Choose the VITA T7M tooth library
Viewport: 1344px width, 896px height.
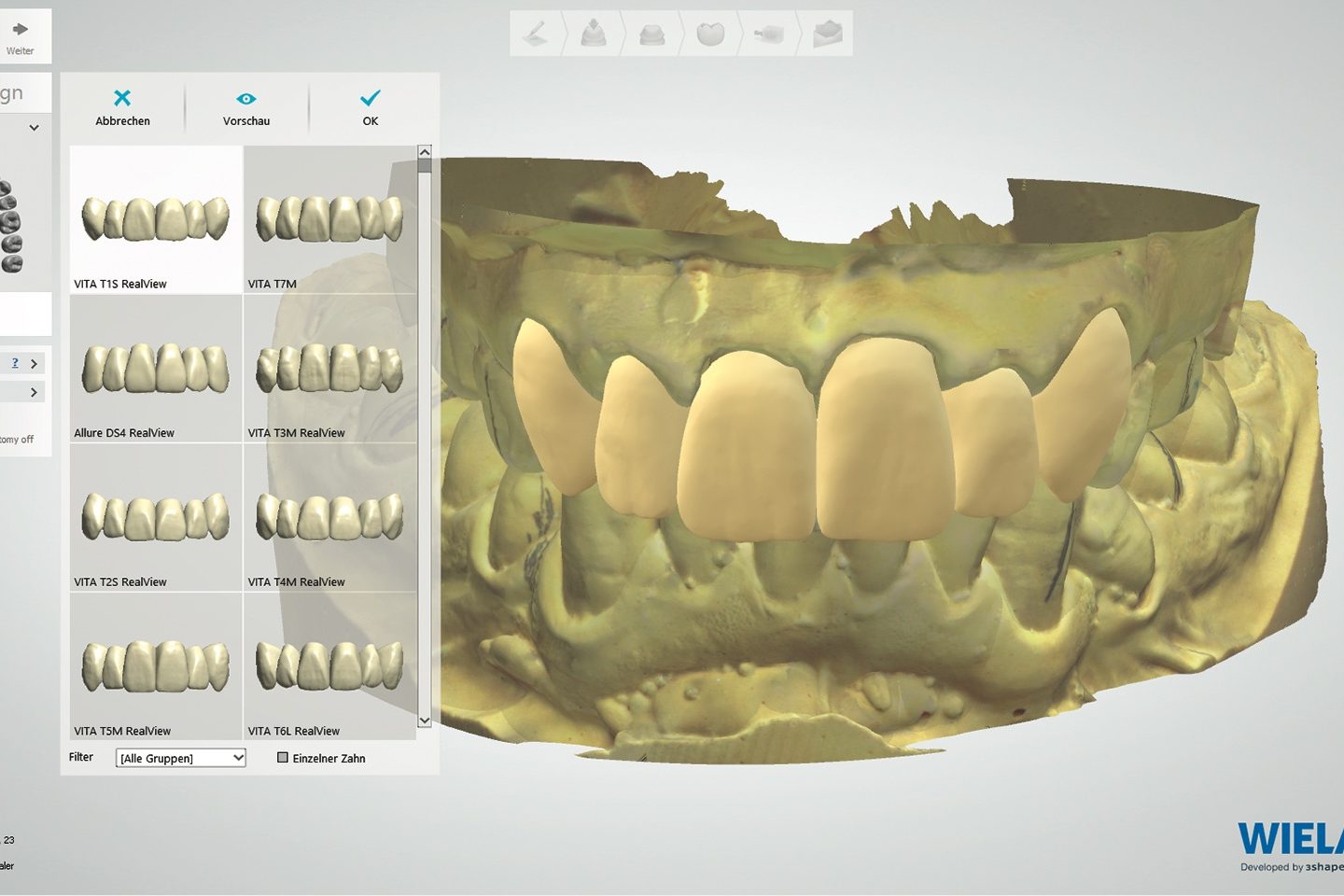tap(329, 219)
